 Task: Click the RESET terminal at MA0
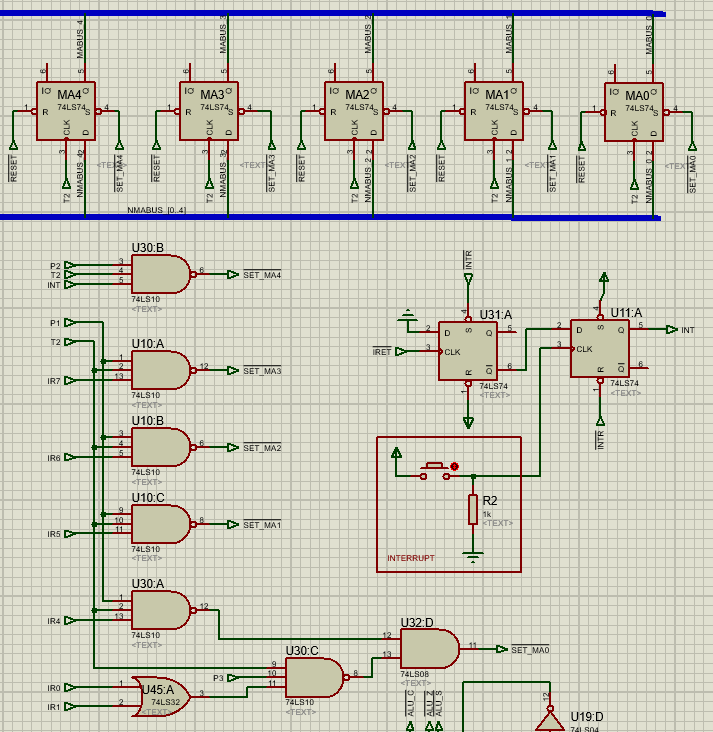click(x=582, y=146)
